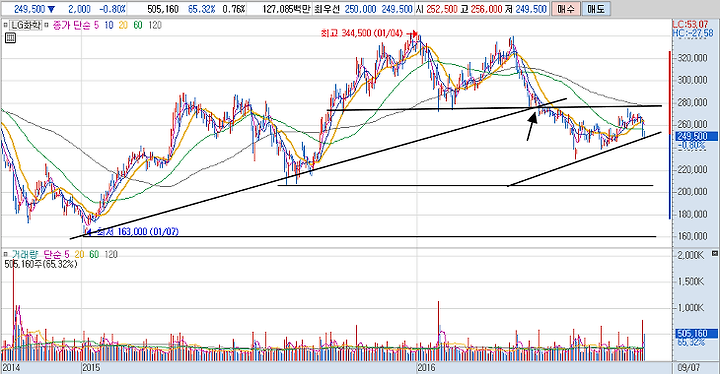Click the 09/07 date on time axis

[689, 368]
